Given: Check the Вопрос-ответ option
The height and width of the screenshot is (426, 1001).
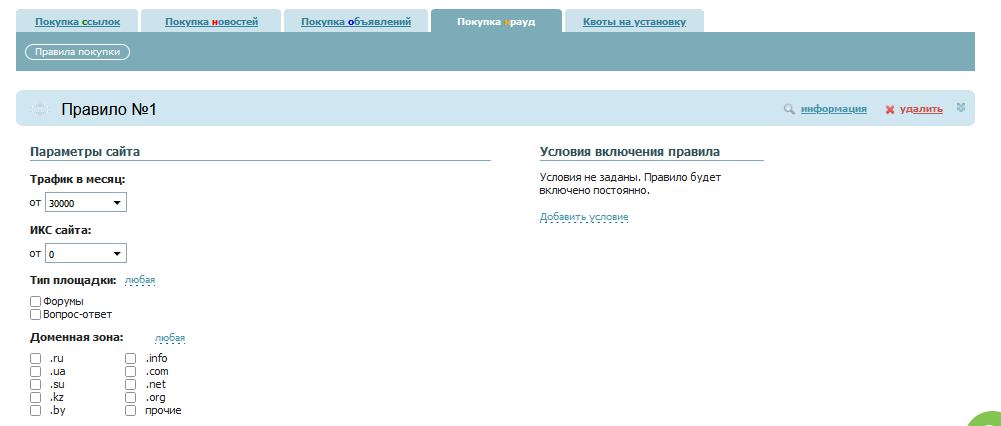Looking at the screenshot, I should (35, 314).
